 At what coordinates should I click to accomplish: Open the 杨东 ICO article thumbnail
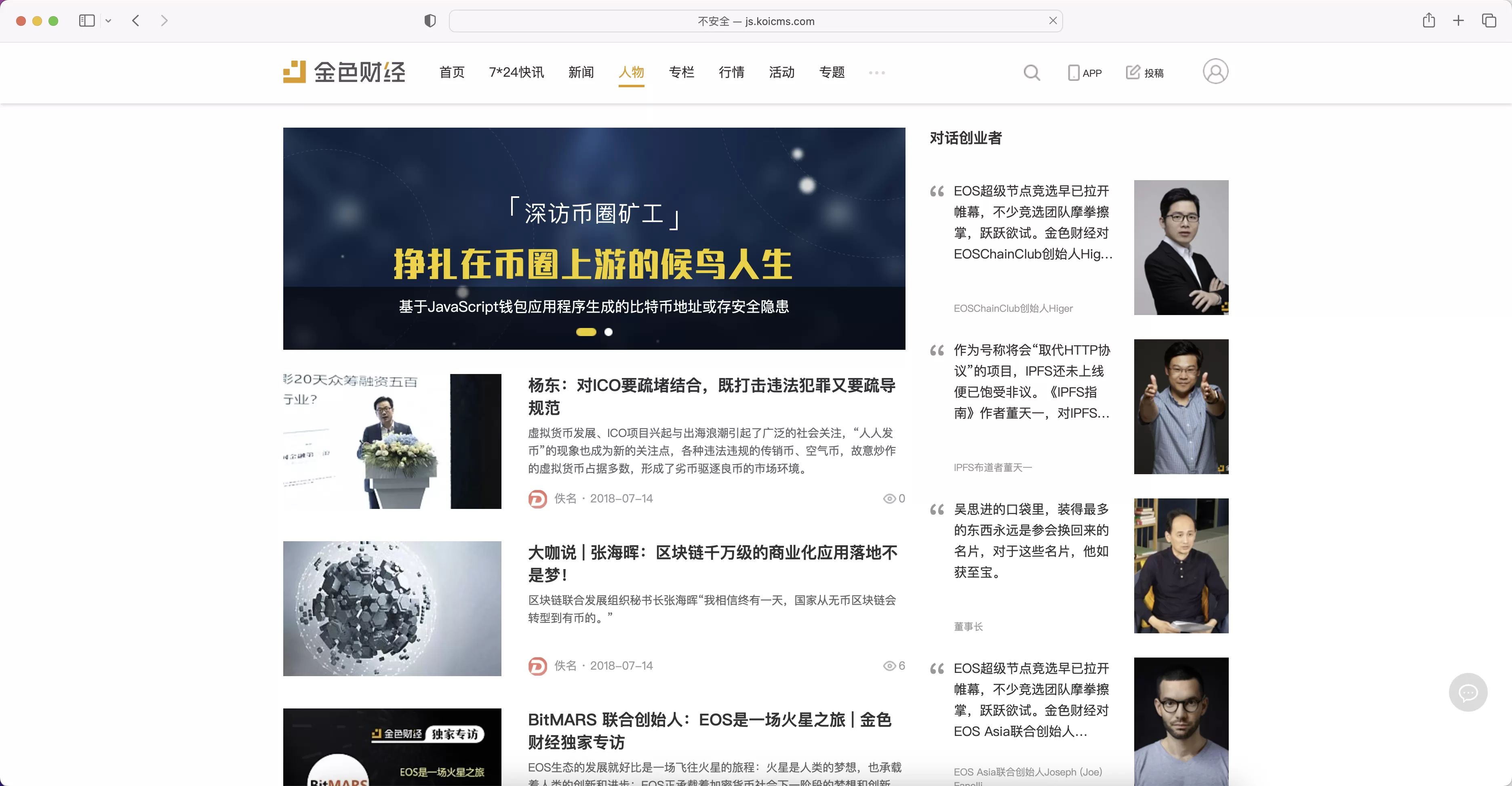pyautogui.click(x=392, y=441)
